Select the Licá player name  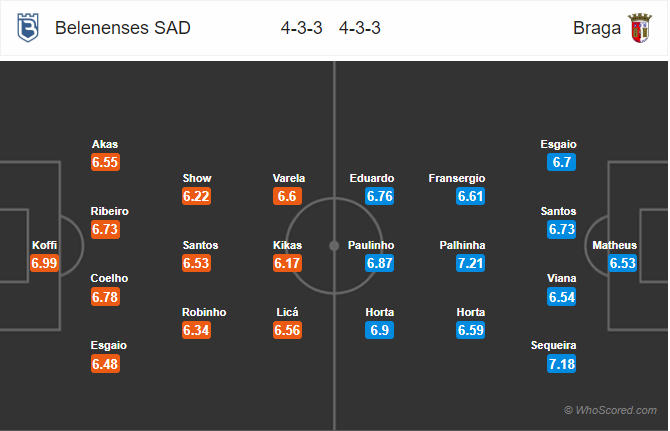289,312
